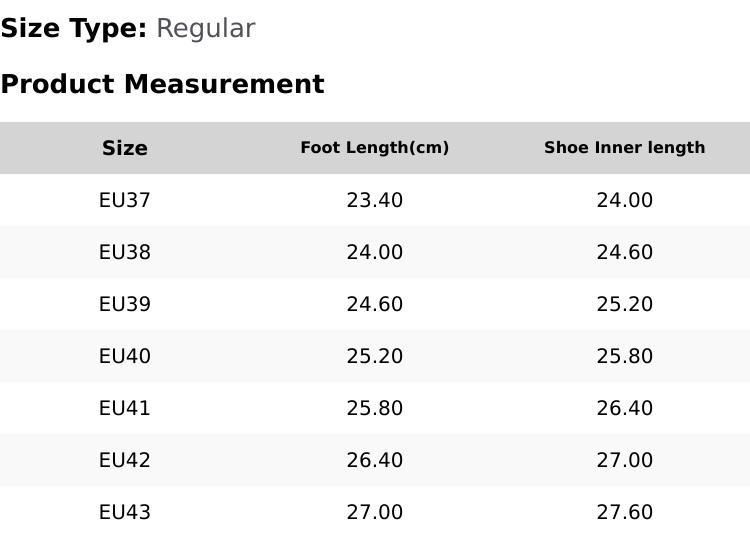Image resolution: width=750 pixels, height=538 pixels.
Task: Choose the EU39 size row label
Action: click(125, 304)
